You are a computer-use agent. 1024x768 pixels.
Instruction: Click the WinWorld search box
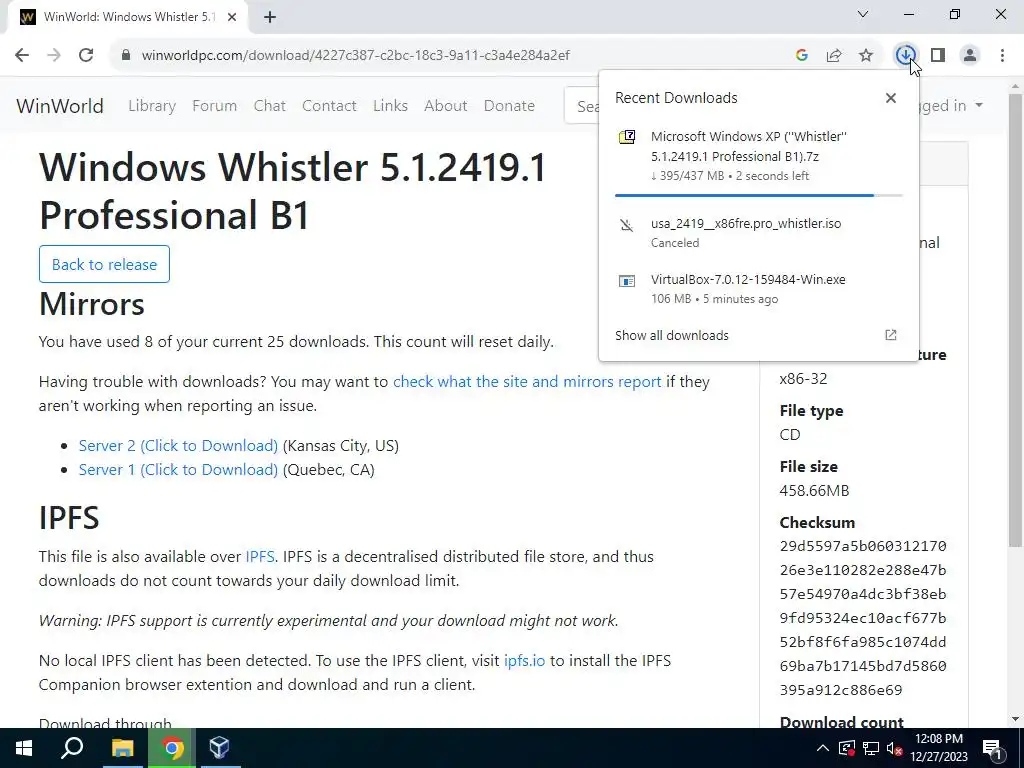582,105
